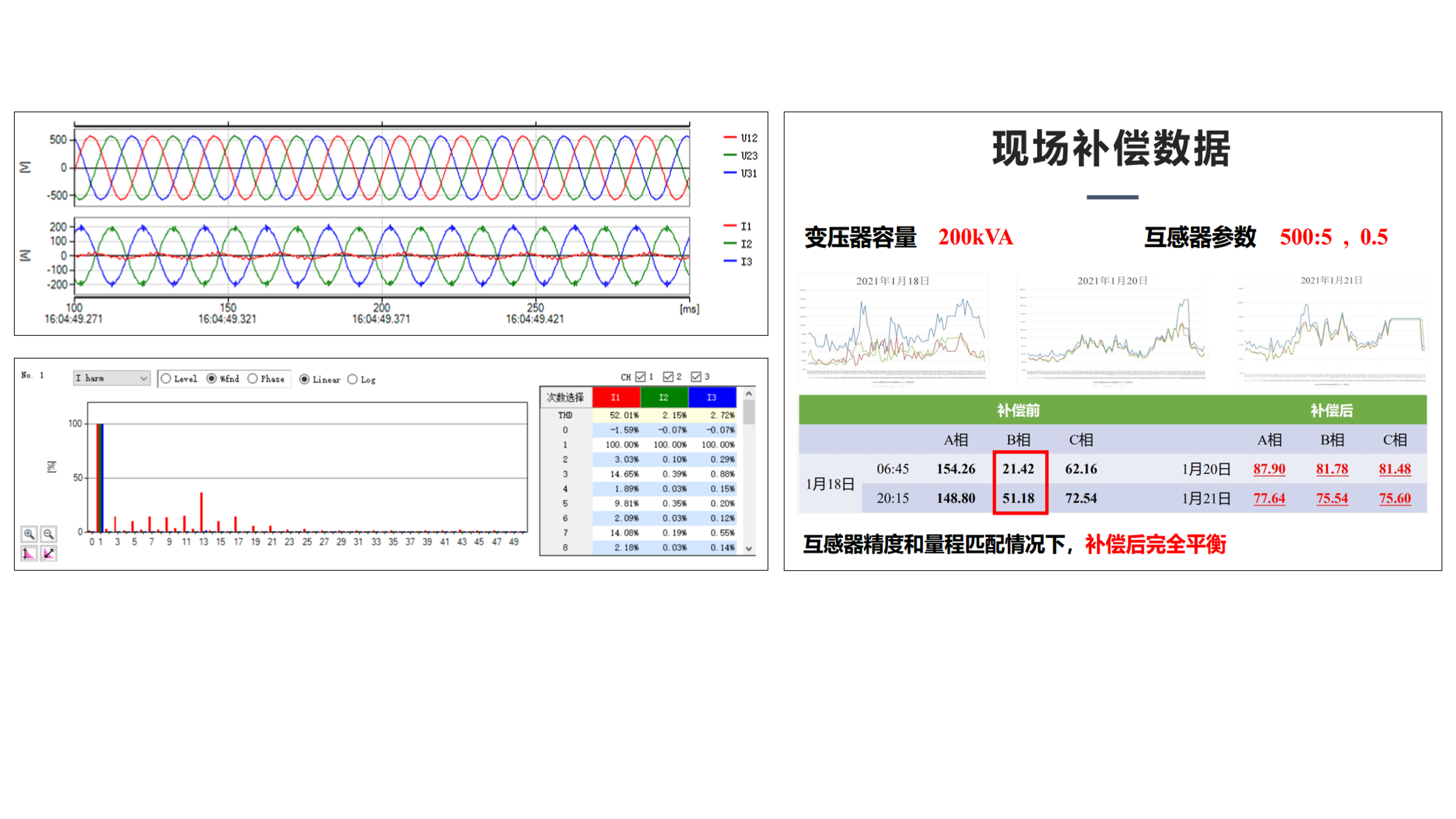Select the Level radio button

point(166,379)
